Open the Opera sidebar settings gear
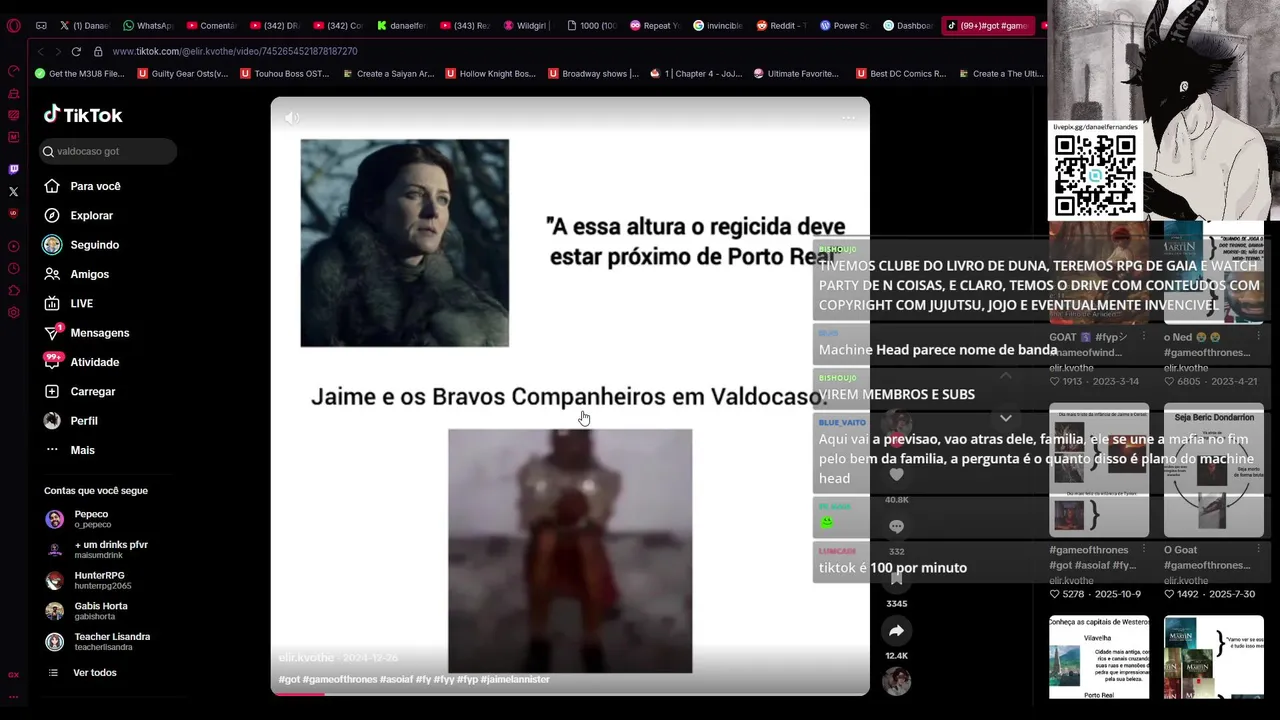Screen dimensions: 1280x720 tap(13, 312)
